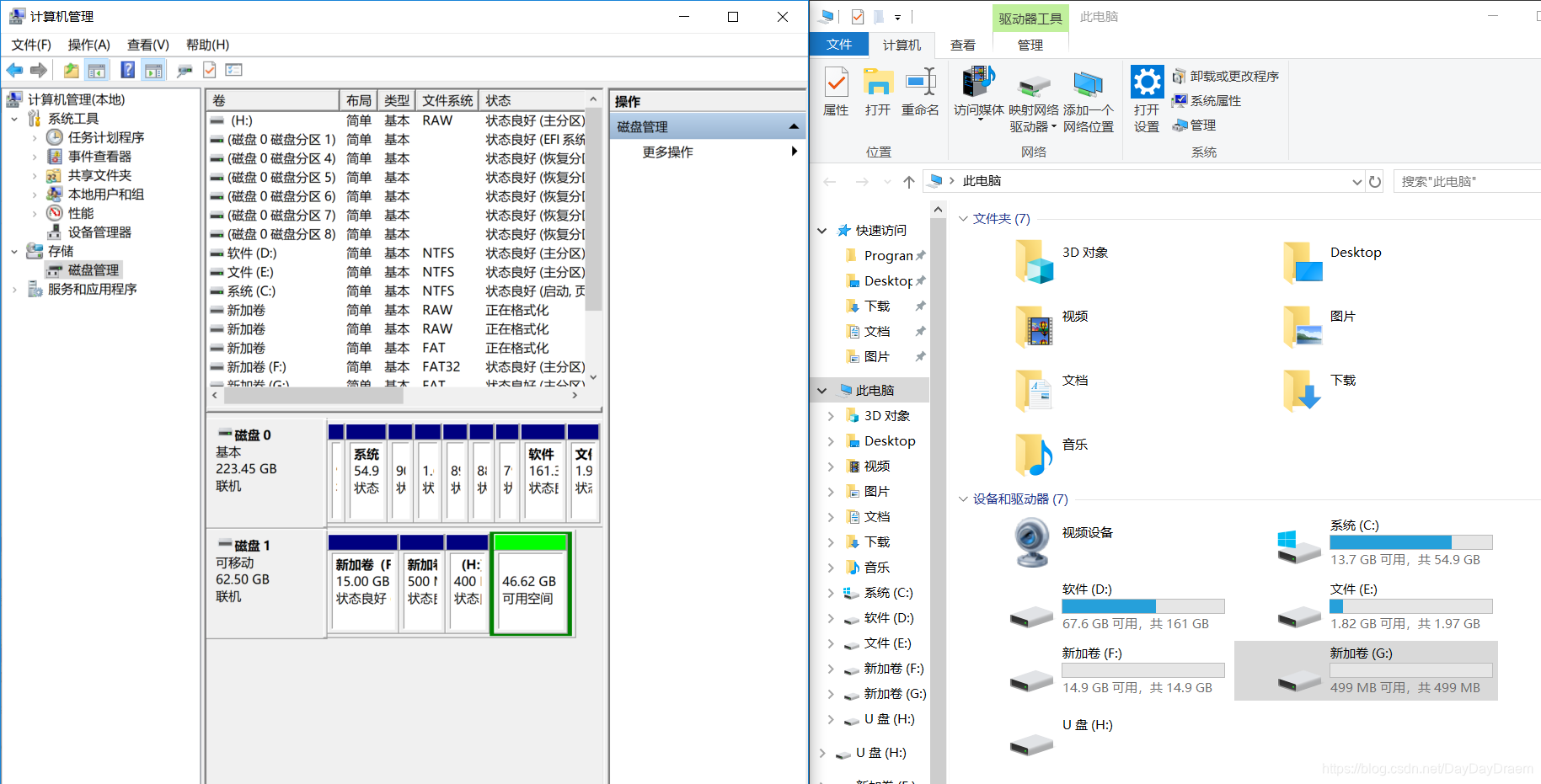Click the Up one level folder icon
Viewport: 1541px width, 784px height.
(x=72, y=70)
